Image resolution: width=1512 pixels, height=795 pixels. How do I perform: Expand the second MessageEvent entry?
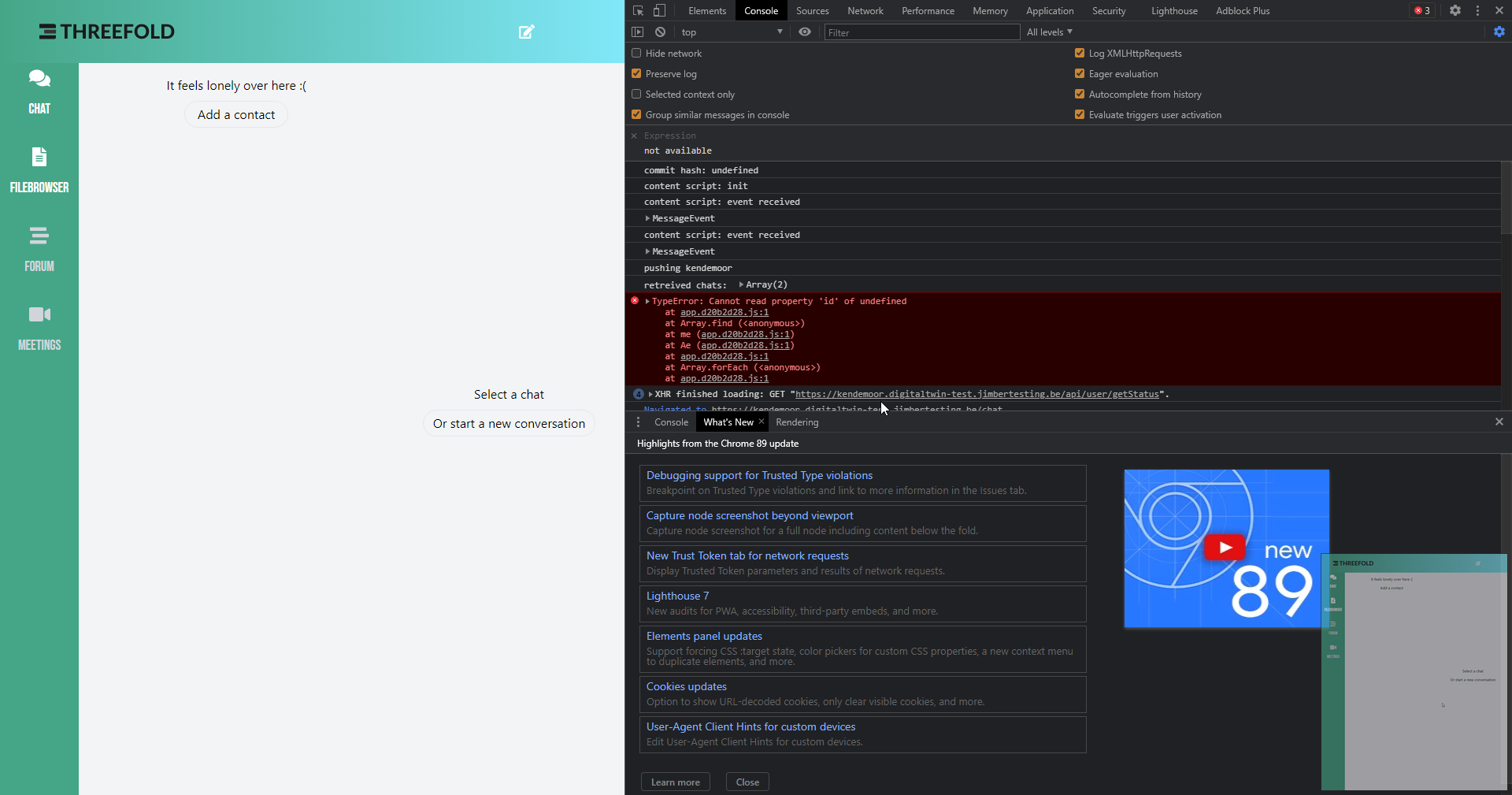[x=647, y=251]
